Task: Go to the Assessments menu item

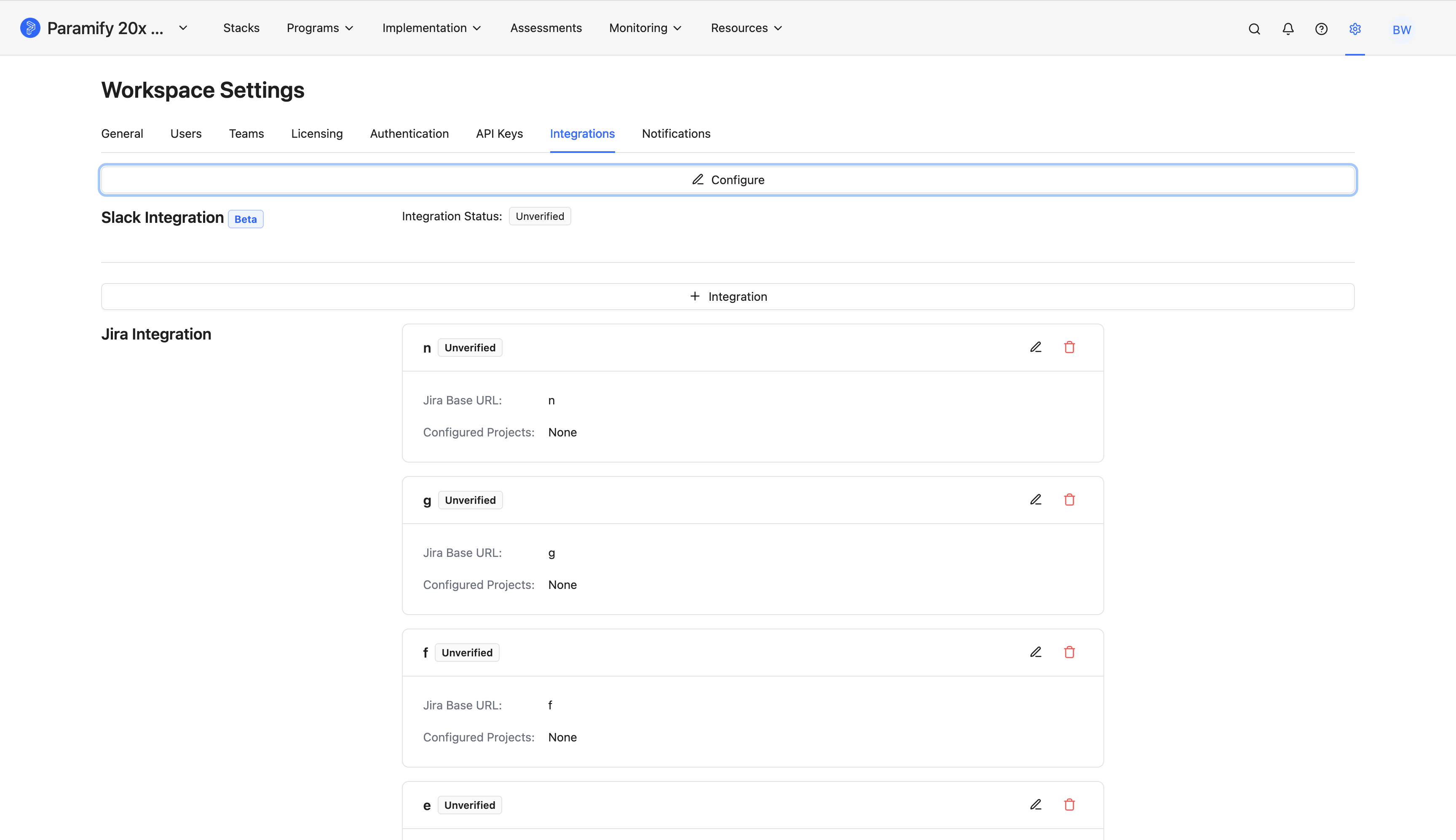Action: tap(546, 28)
